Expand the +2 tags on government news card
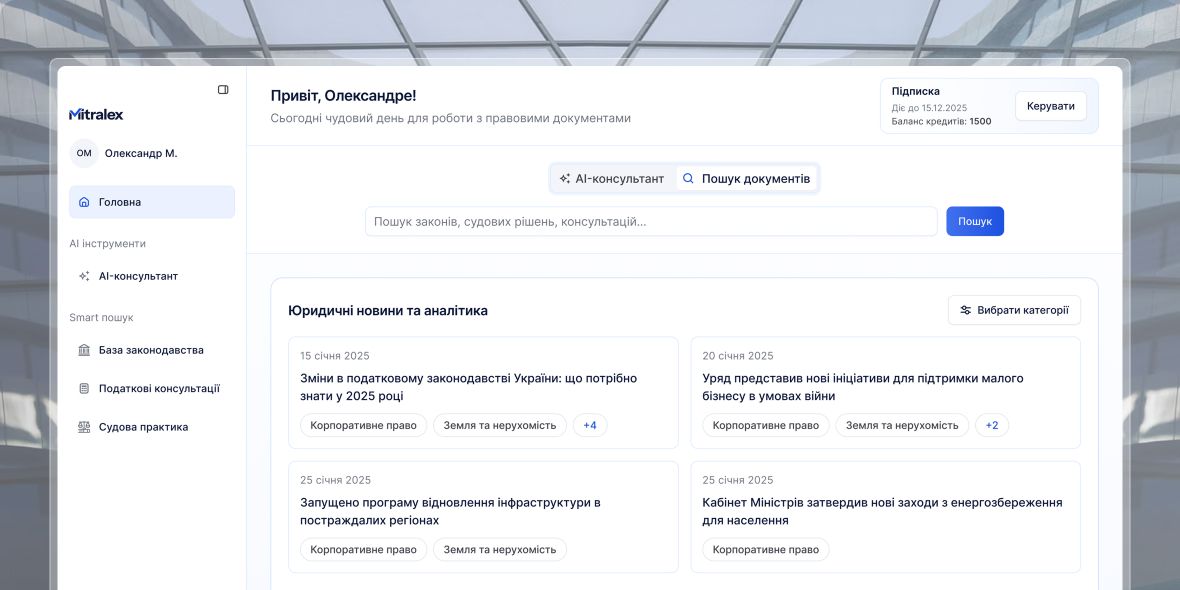The image size is (1180, 590). click(x=992, y=424)
